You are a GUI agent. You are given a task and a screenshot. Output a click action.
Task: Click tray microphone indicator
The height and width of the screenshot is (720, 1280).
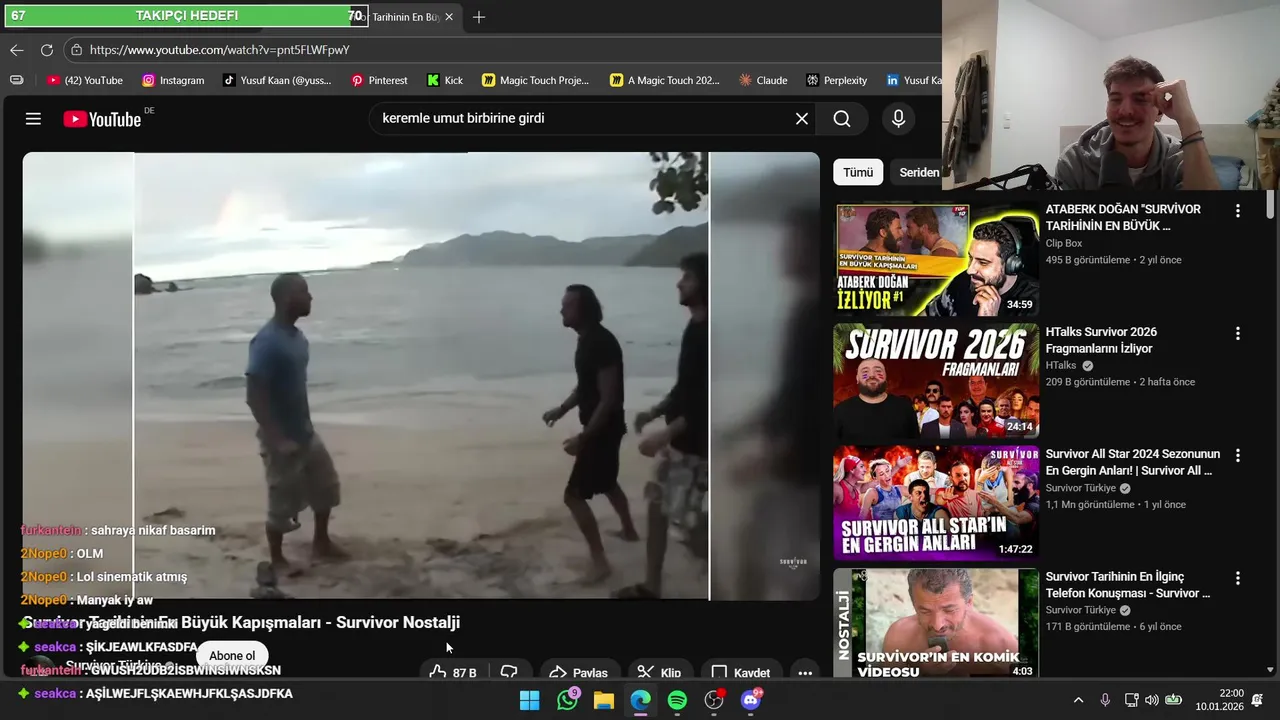click(1105, 700)
